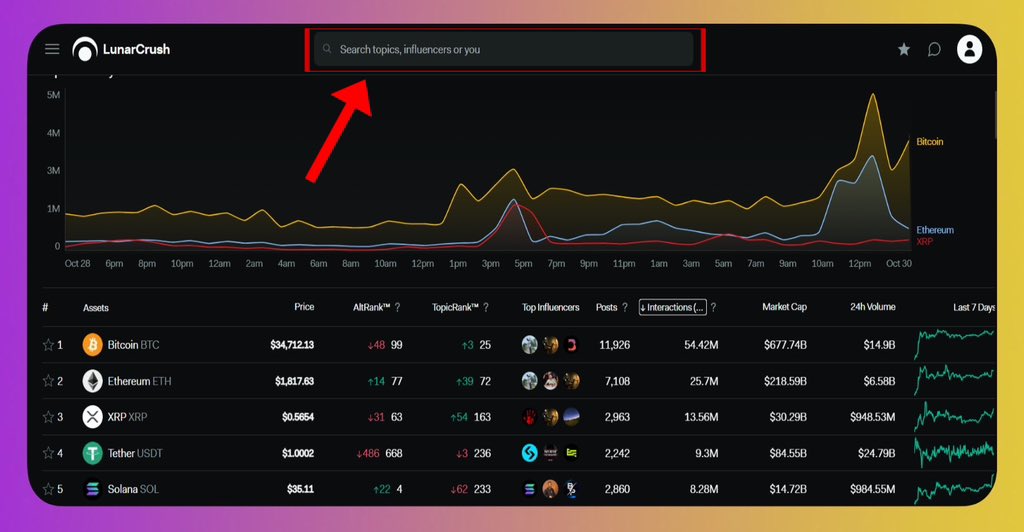Sort by the AltRank column header

[371, 307]
